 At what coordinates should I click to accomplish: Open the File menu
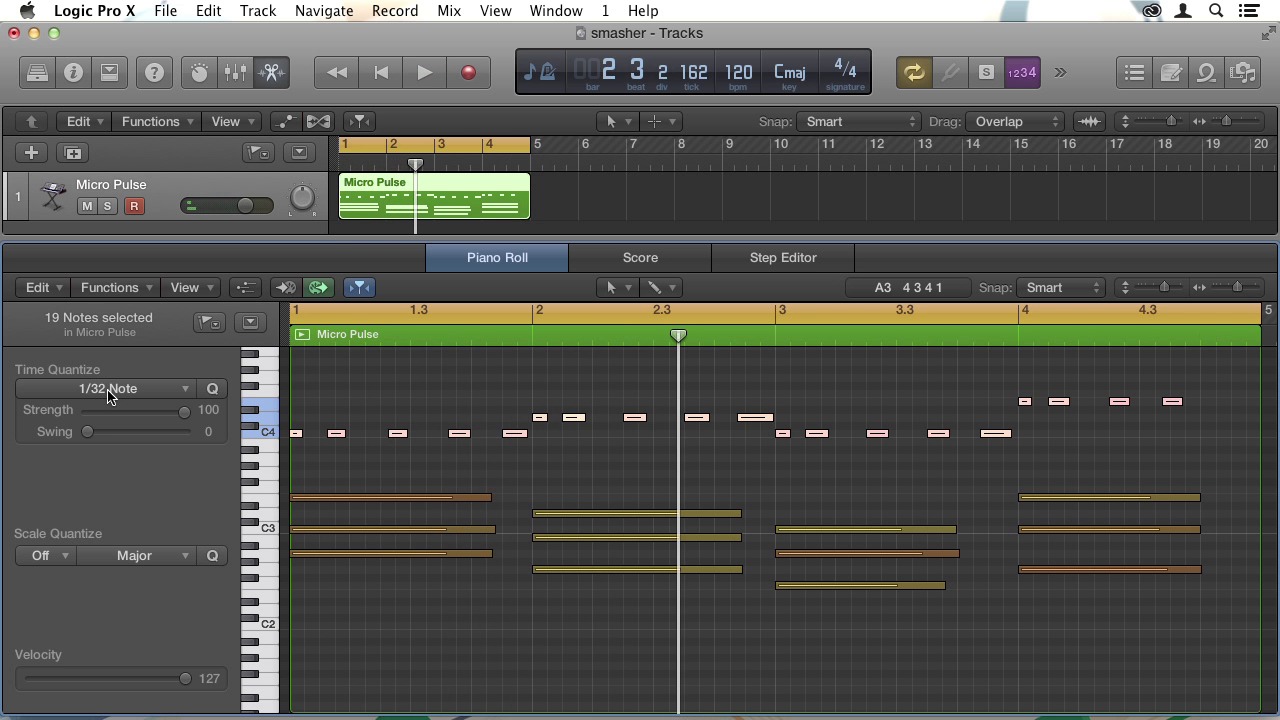(x=166, y=11)
